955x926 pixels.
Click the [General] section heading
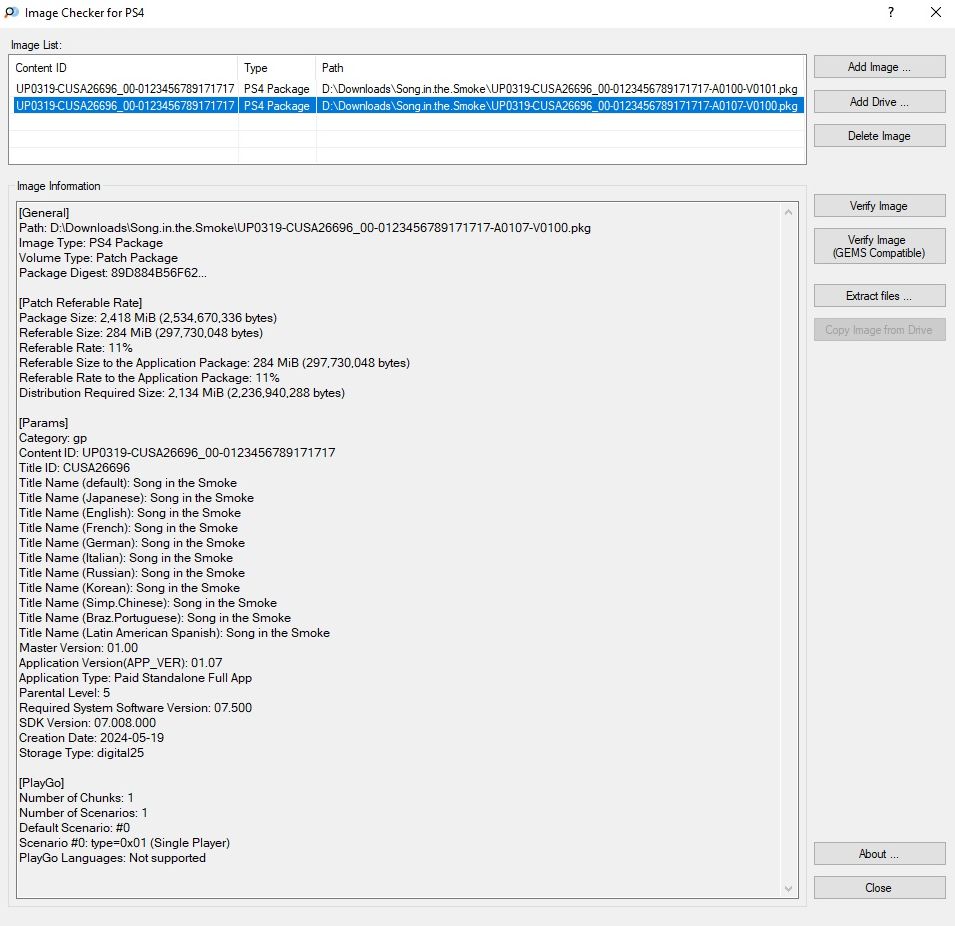44,213
